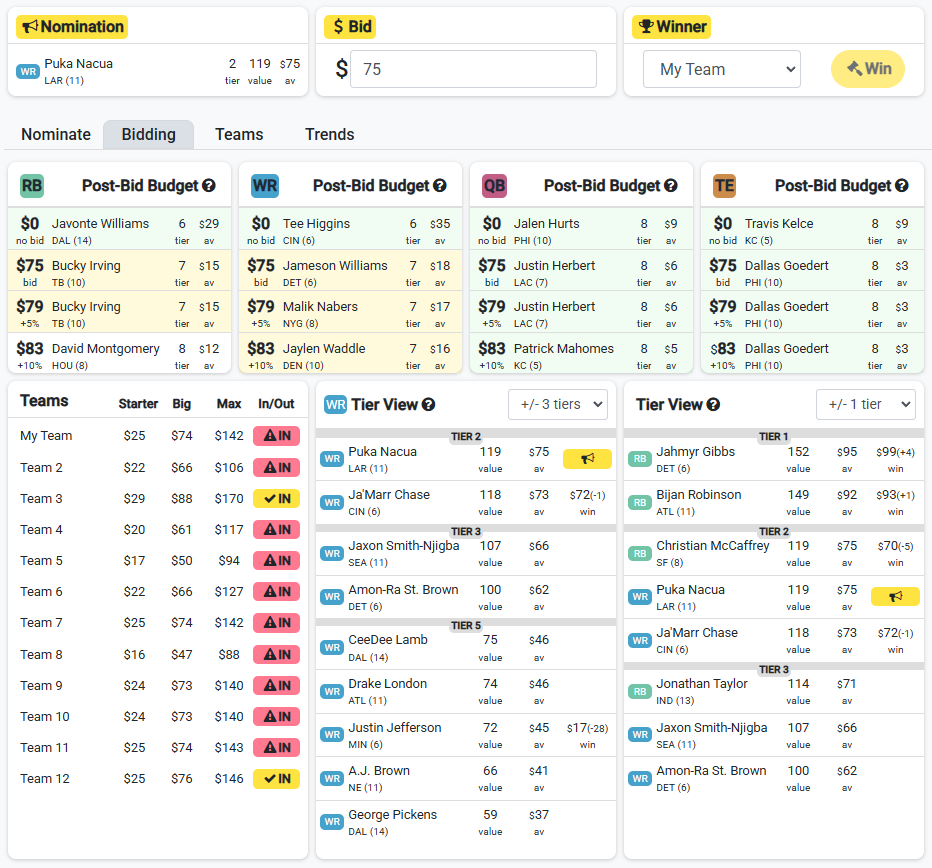Toggle My Team In/Out warning badge
This screenshot has width=932, height=868.
pos(276,436)
